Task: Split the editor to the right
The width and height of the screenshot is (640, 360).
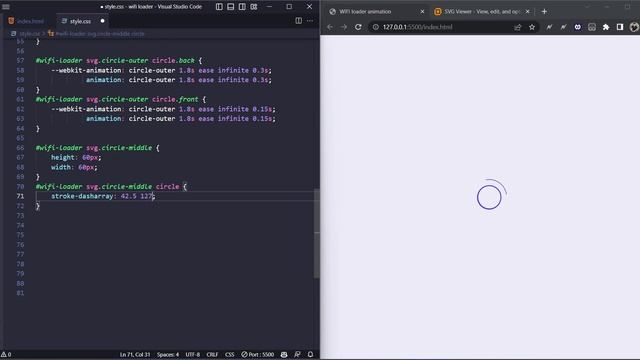Action: coord(298,21)
